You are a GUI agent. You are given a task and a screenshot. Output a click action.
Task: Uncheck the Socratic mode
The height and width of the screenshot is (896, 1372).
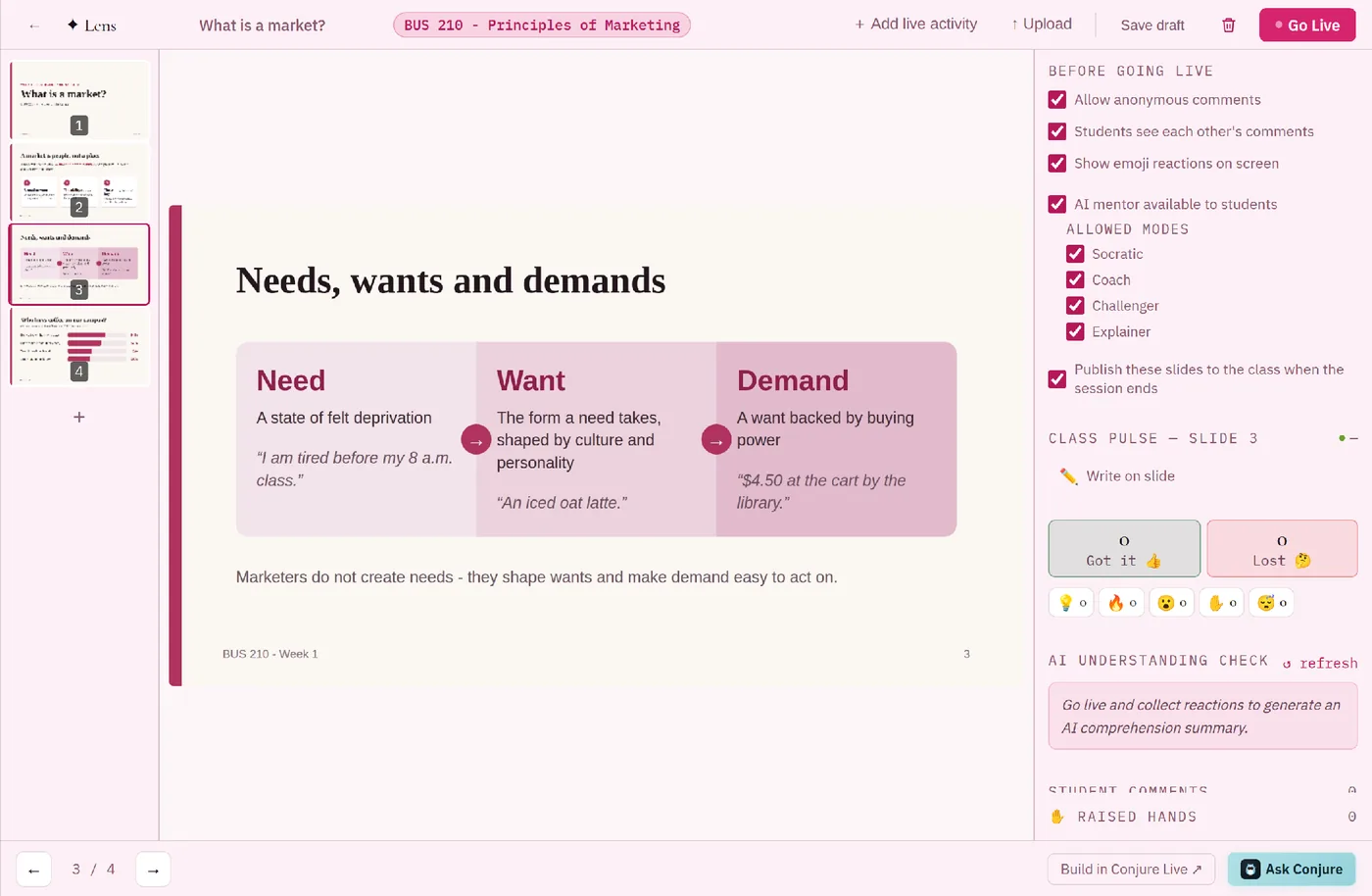(1075, 254)
